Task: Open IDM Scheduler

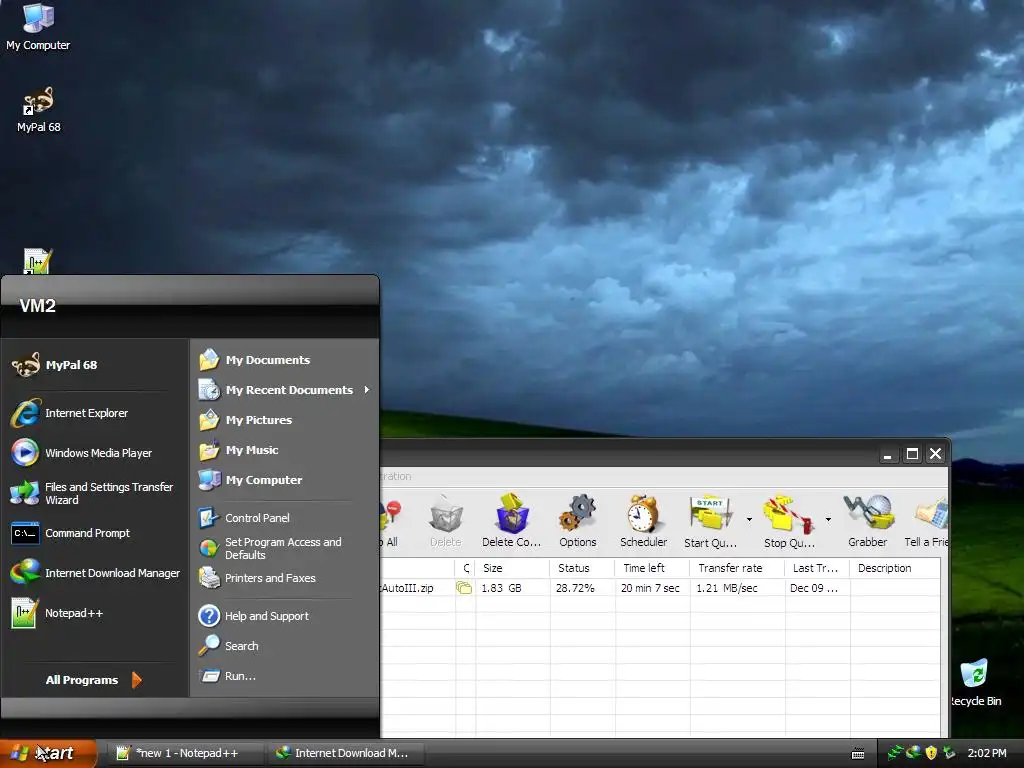Action: [643, 521]
